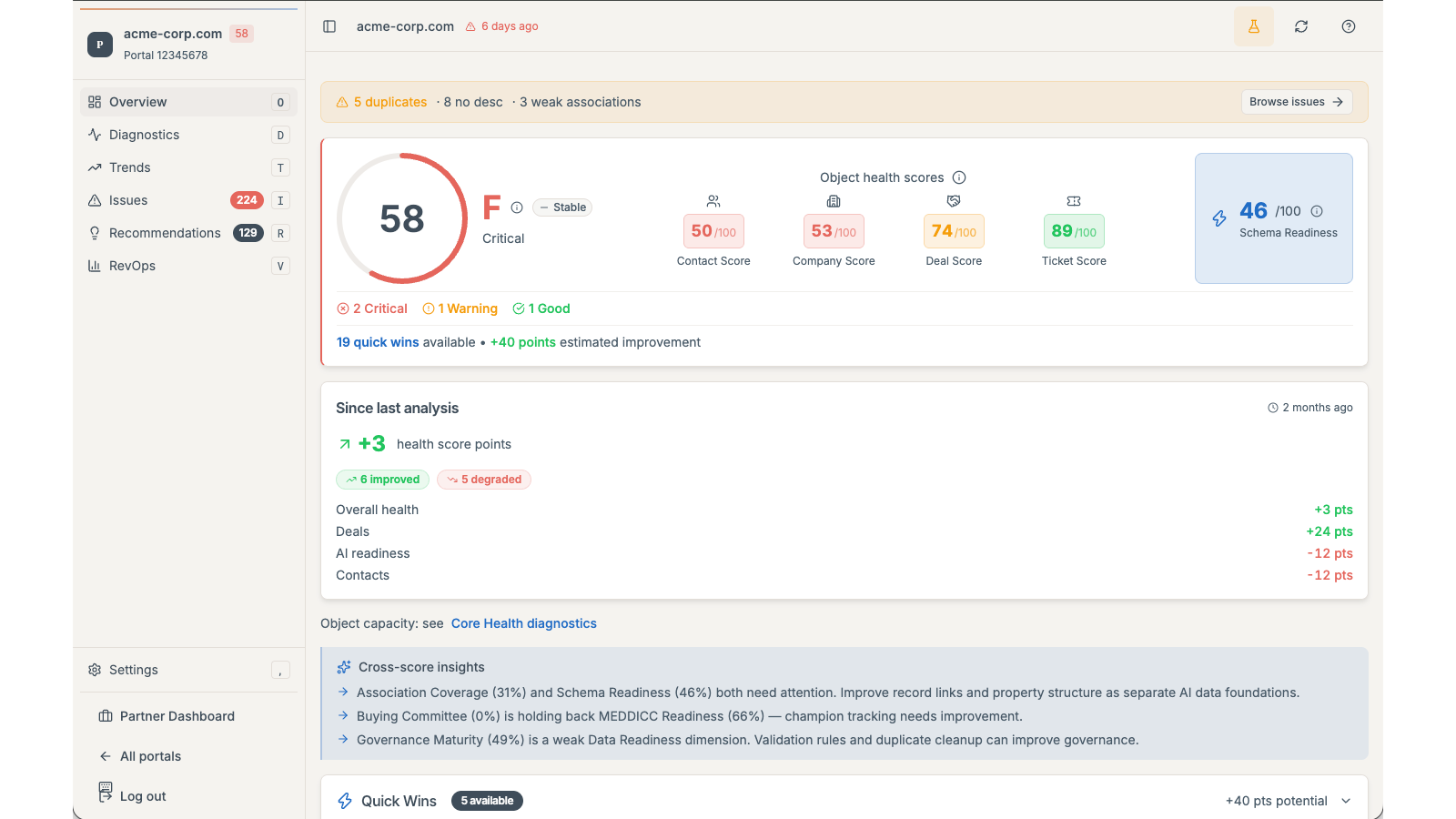The height and width of the screenshot is (819, 1456).
Task: Click the Deal Score 74/100 box
Action: click(x=954, y=231)
